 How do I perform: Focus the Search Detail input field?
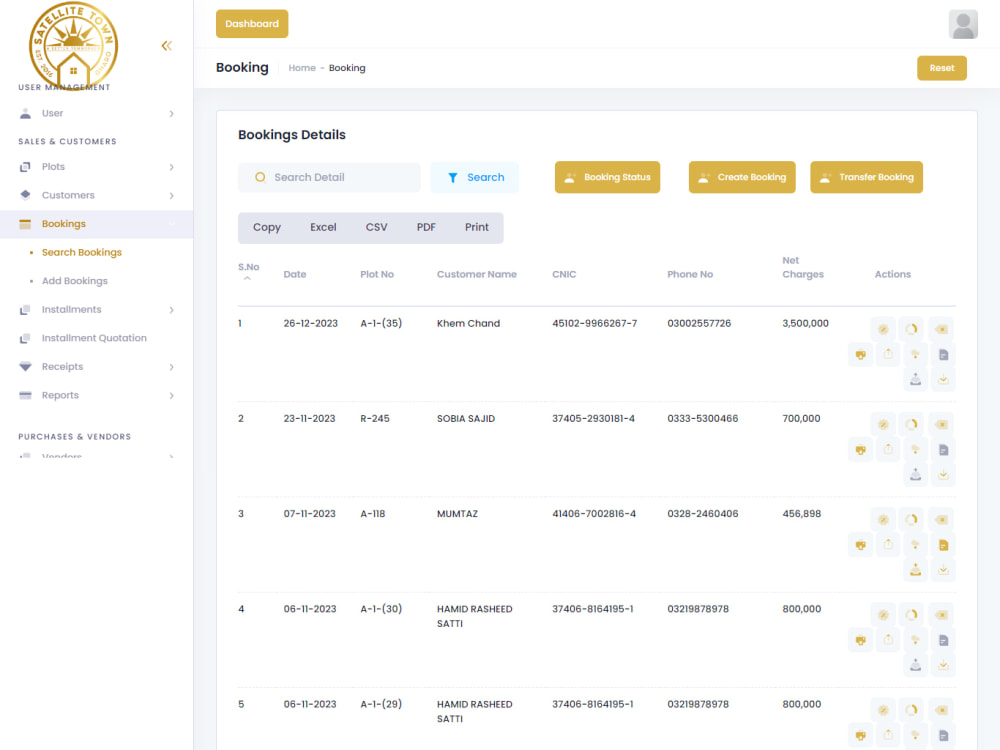click(x=329, y=177)
